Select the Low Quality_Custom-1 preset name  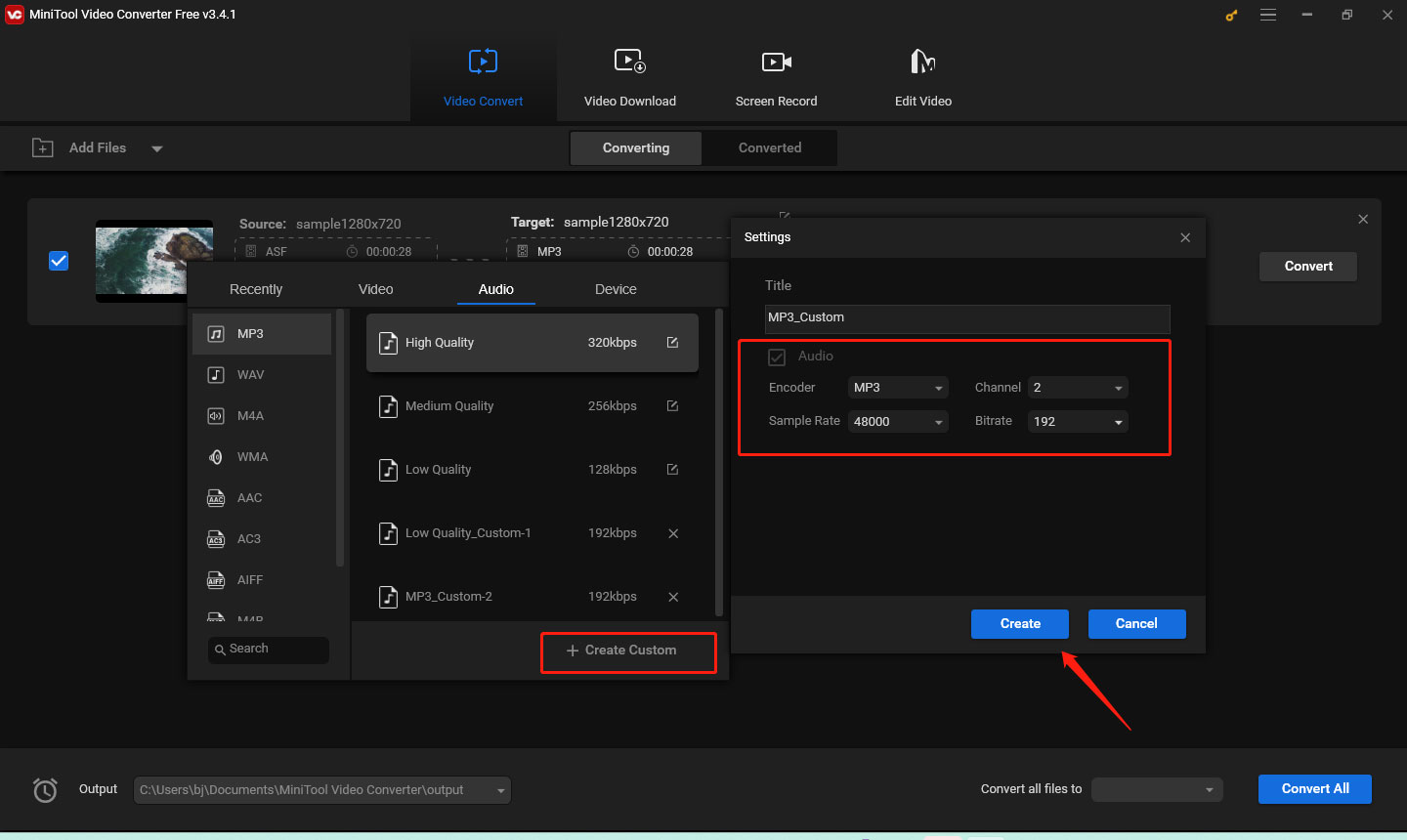pos(468,533)
